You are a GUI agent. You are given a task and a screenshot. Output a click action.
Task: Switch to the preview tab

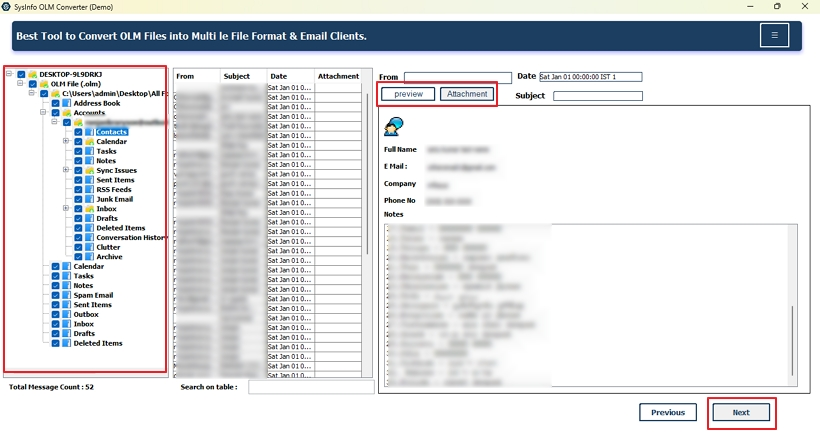[x=408, y=94]
